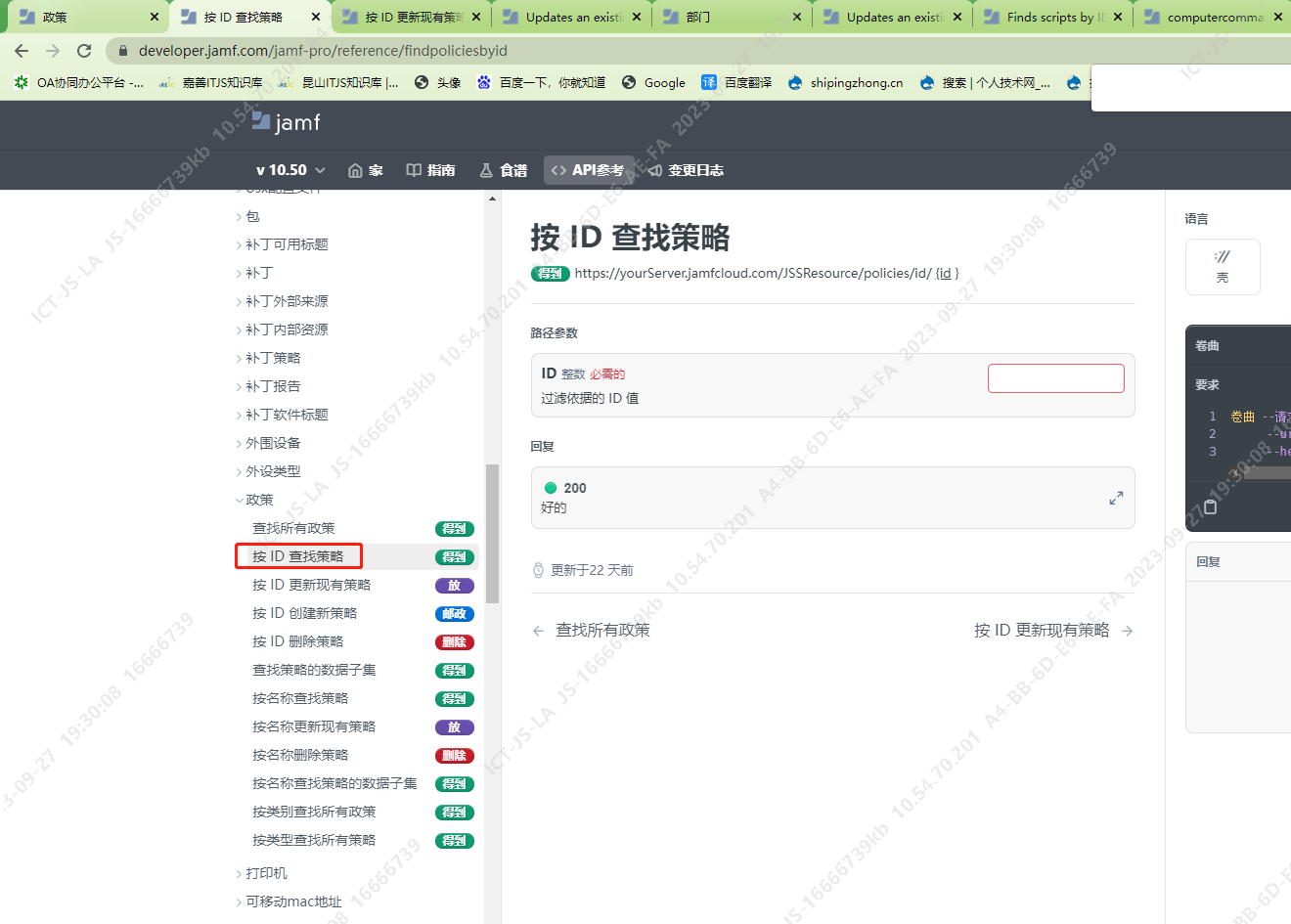Click the ID path parameter input field

1055,378
